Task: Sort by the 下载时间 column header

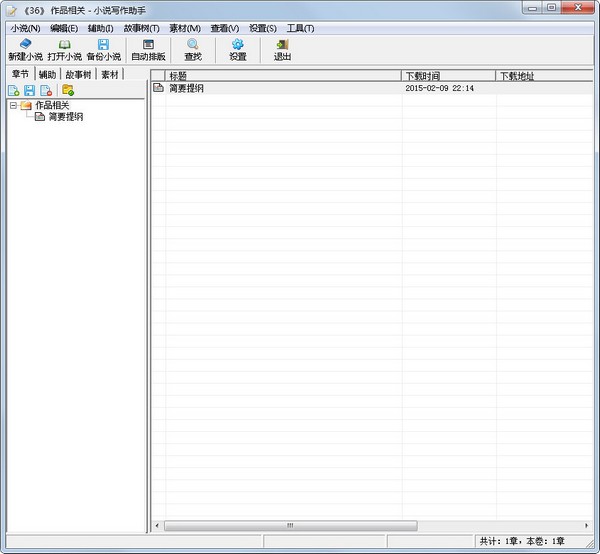Action: click(x=448, y=76)
